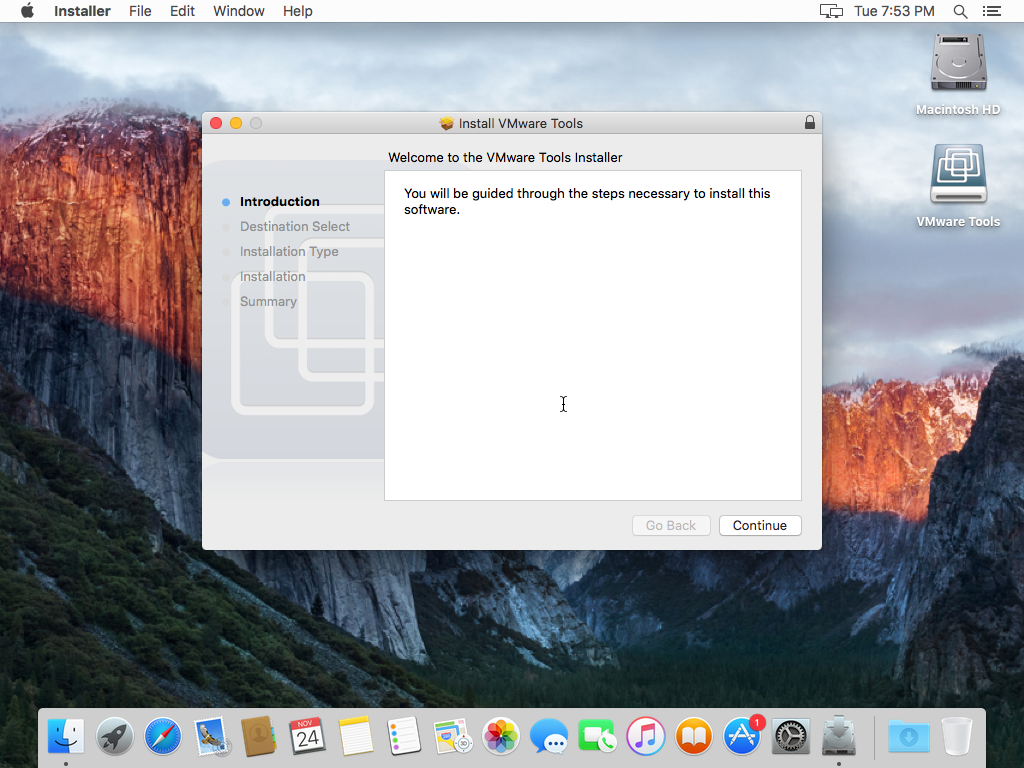Click the lock icon in the installer title bar
Viewport: 1024px width, 768px height.
[x=810, y=123]
